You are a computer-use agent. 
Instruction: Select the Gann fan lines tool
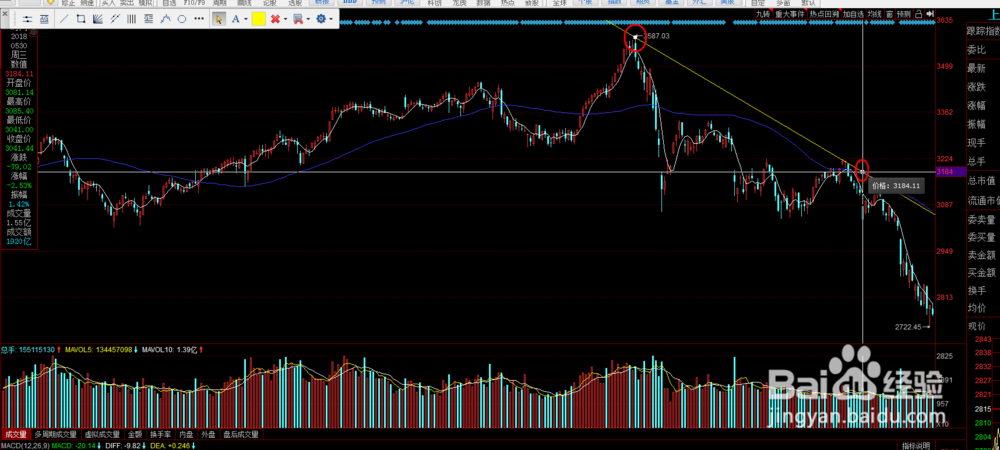(98, 19)
